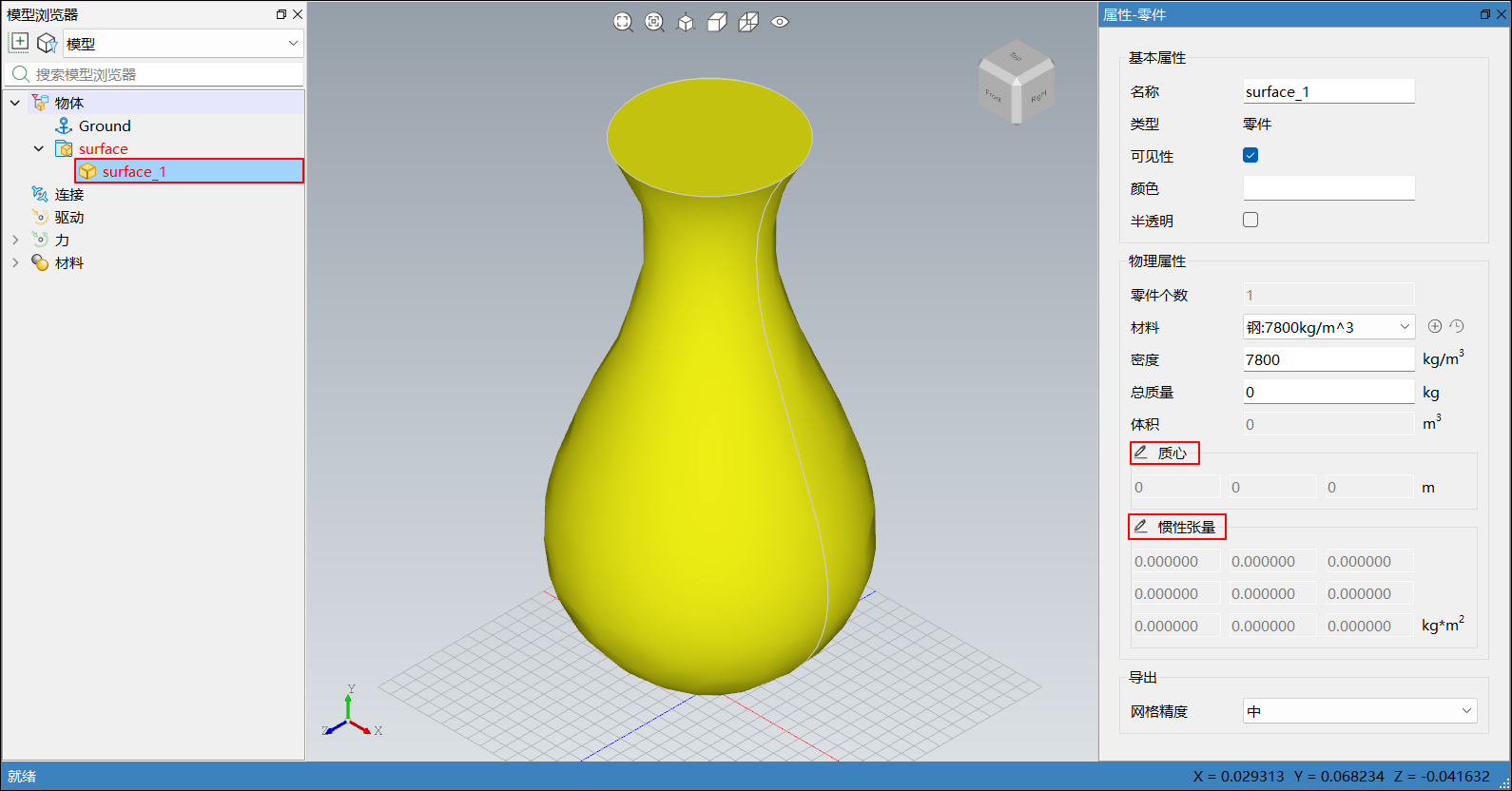
Task: Click the expand-all plus icon in model browser
Action: pos(19,43)
